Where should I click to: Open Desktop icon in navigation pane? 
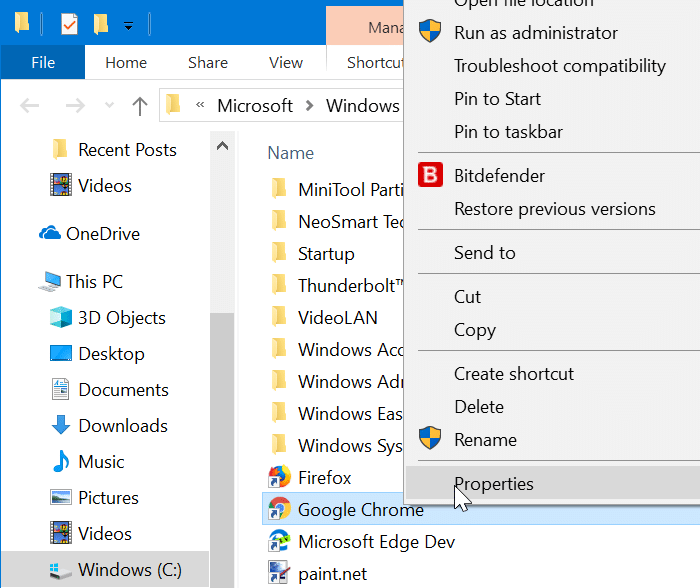coord(61,353)
